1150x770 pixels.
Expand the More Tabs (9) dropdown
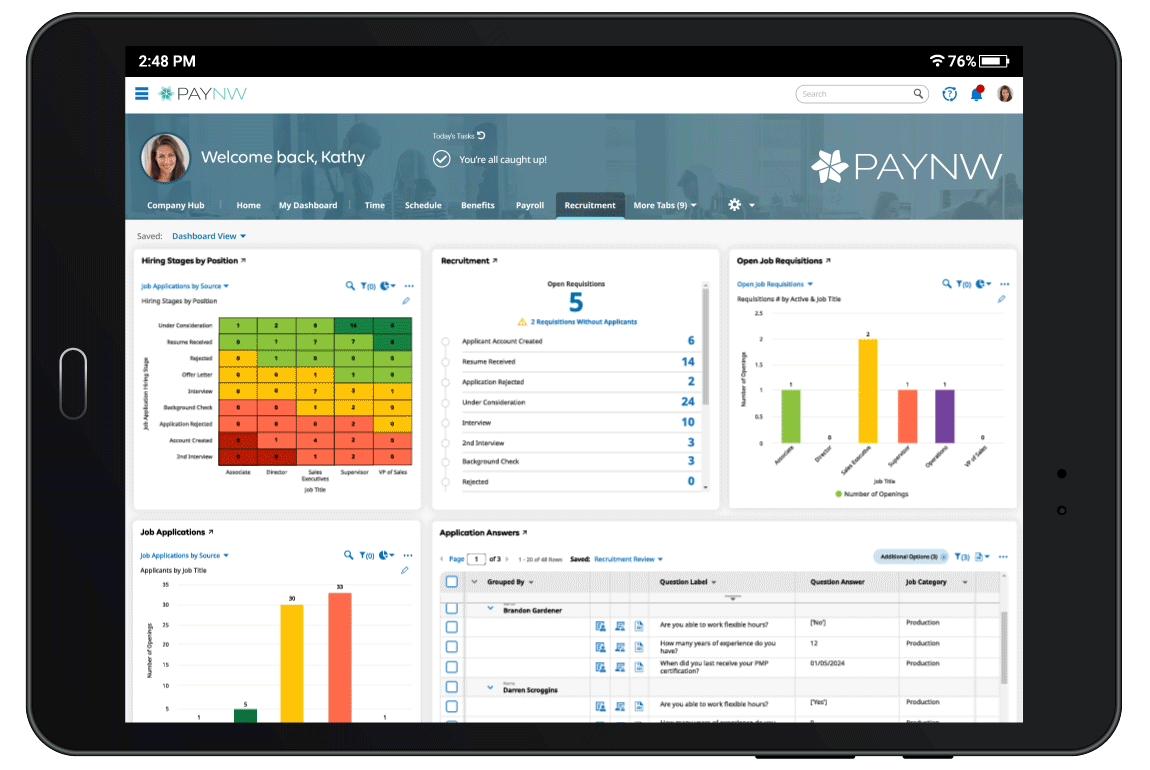[665, 205]
